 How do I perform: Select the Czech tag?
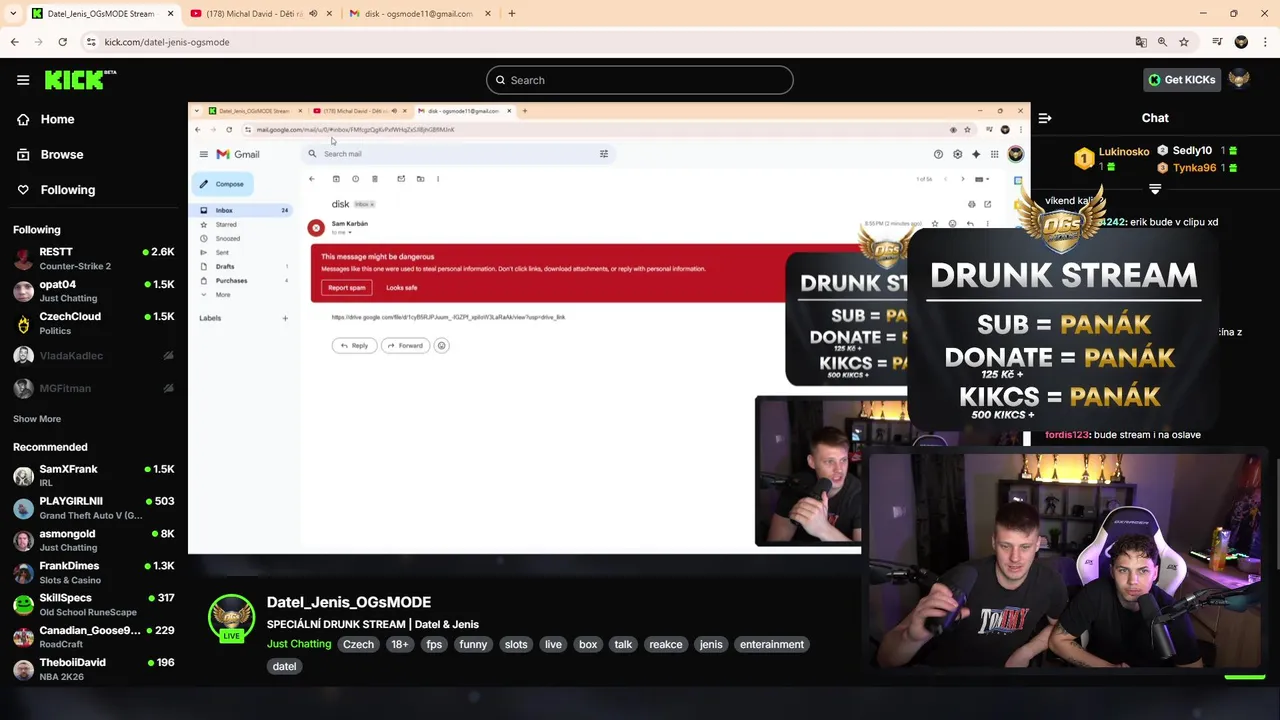pos(358,644)
